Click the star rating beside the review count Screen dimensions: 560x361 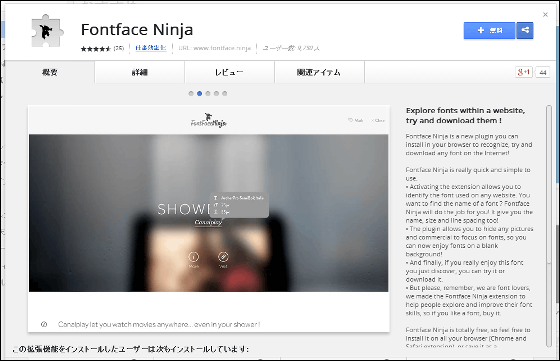(96, 49)
